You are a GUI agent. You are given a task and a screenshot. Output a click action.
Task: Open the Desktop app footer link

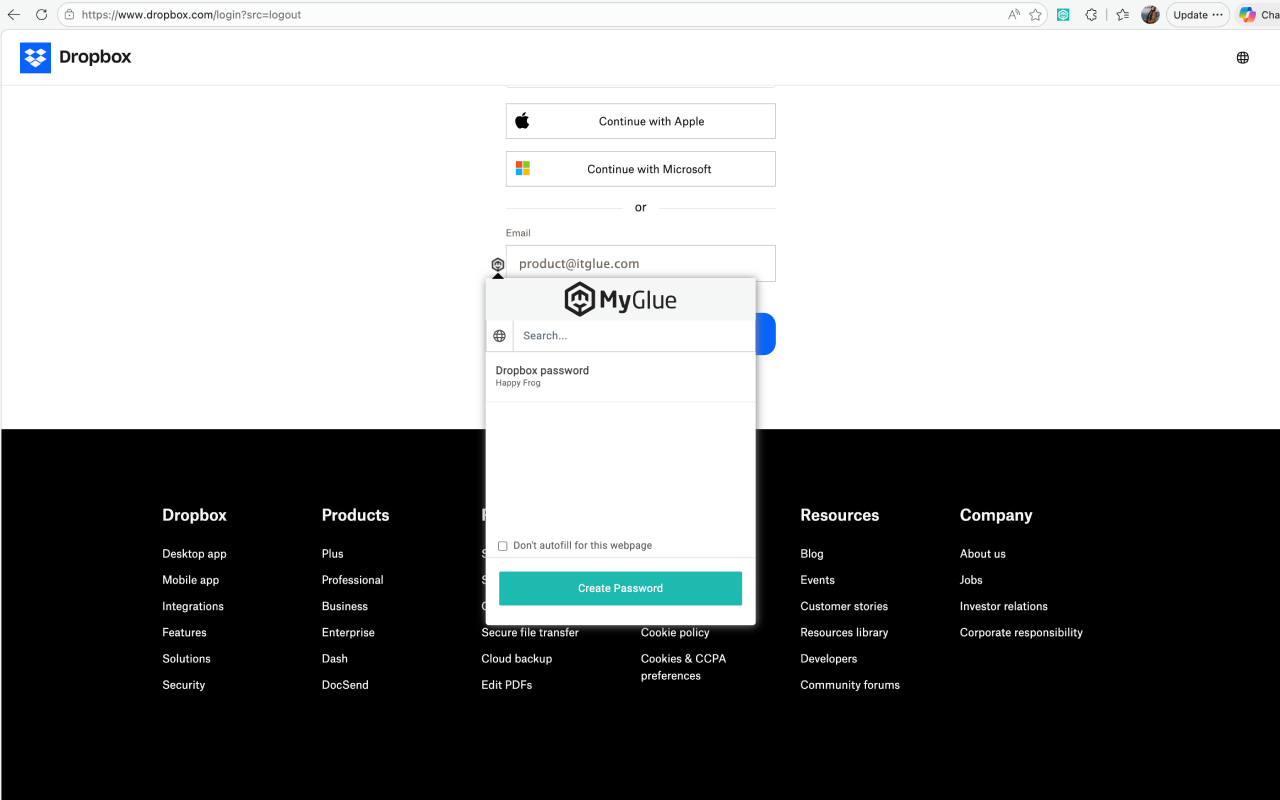(x=194, y=554)
